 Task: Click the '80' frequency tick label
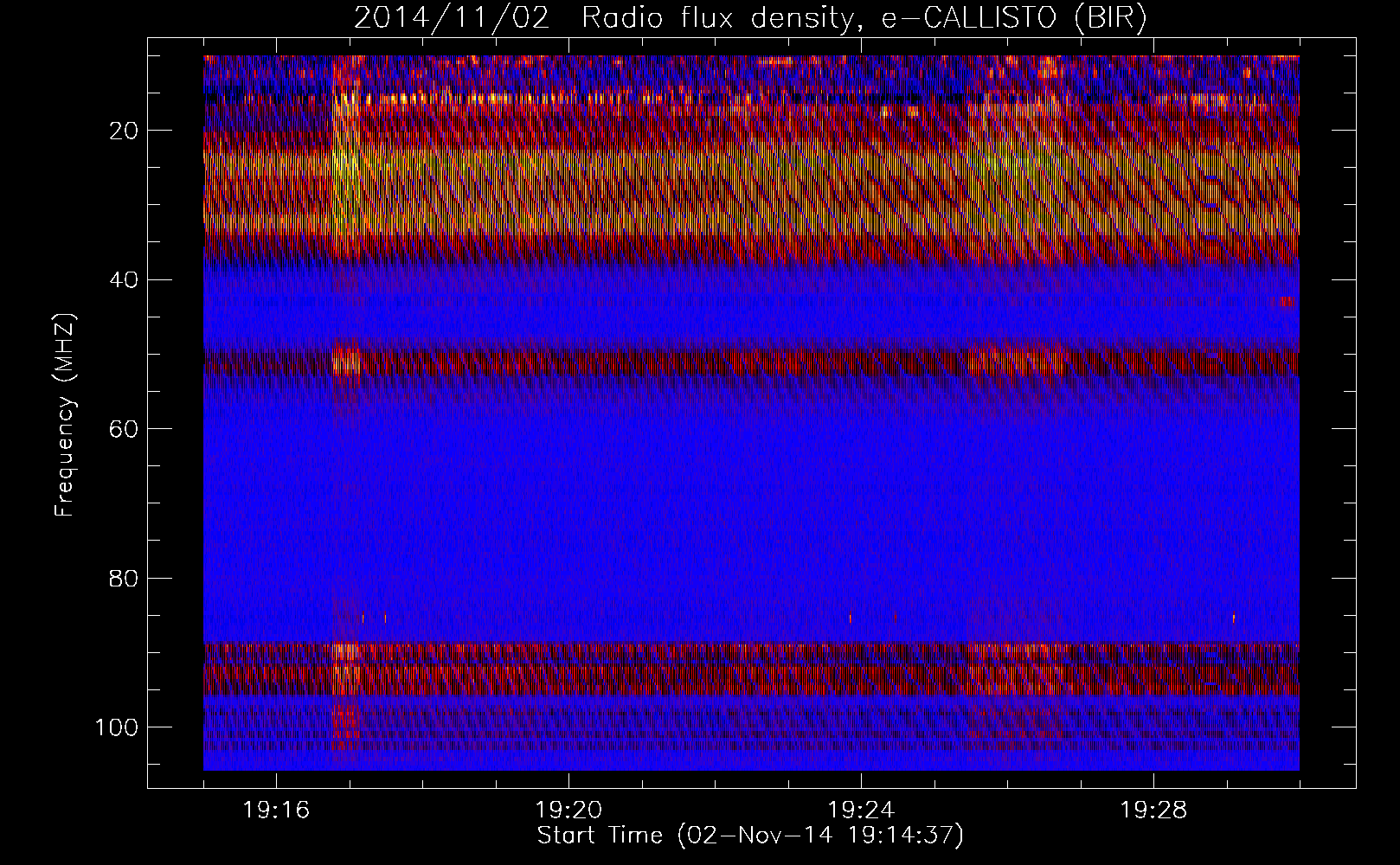point(125,578)
